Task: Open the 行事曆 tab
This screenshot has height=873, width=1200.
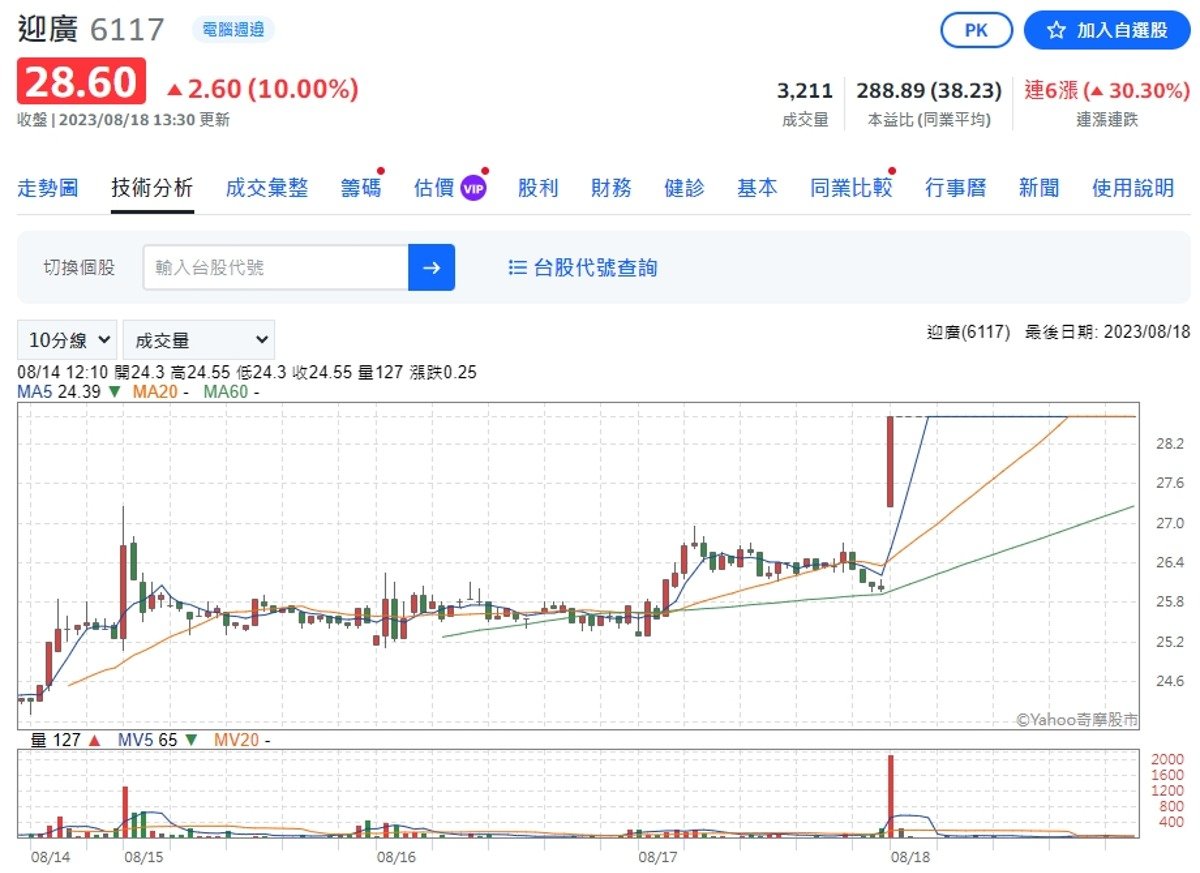Action: point(956,187)
